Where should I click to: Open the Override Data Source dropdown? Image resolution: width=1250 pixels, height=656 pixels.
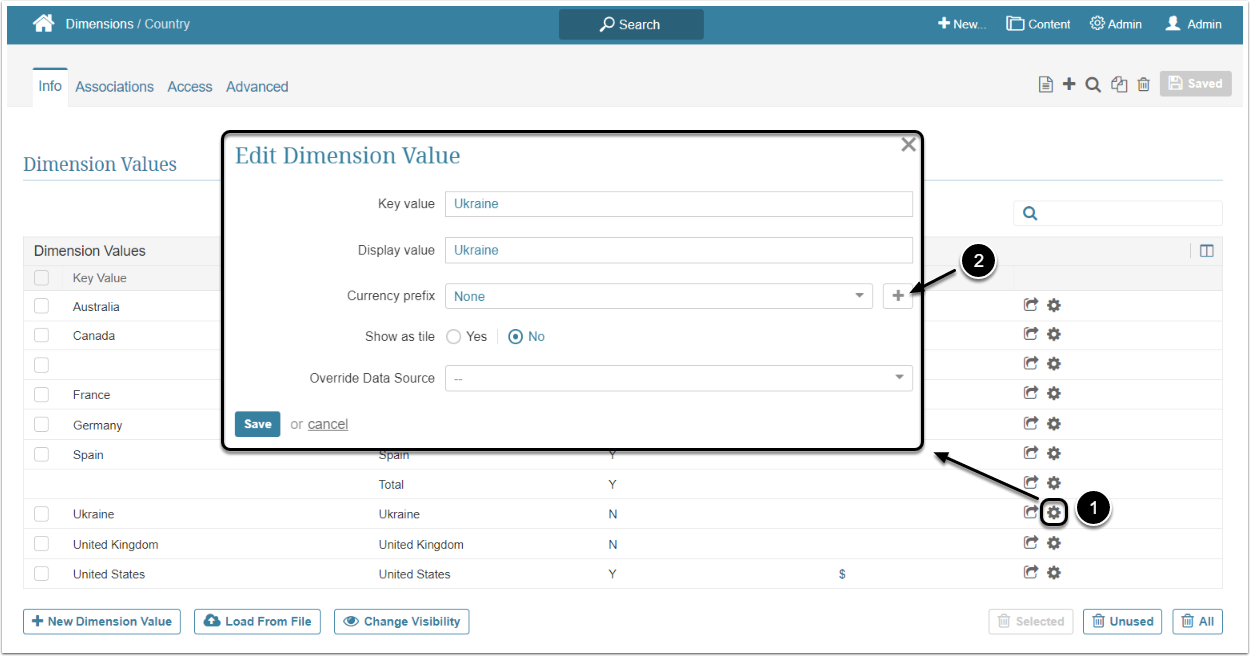pos(679,378)
